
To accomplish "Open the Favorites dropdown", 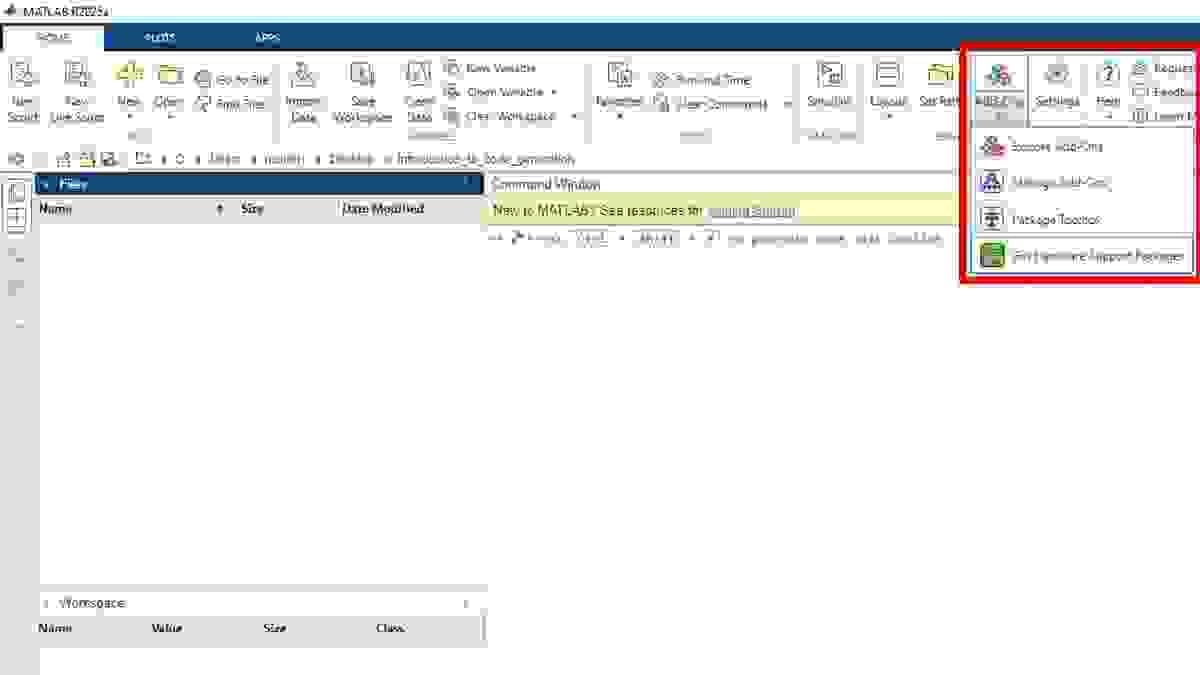I will [619, 92].
